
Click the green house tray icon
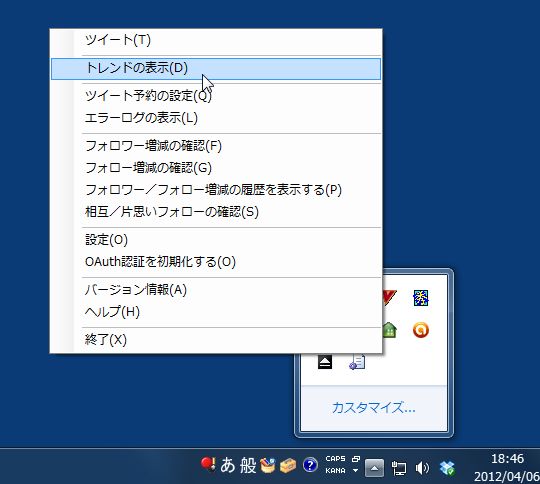(389, 330)
